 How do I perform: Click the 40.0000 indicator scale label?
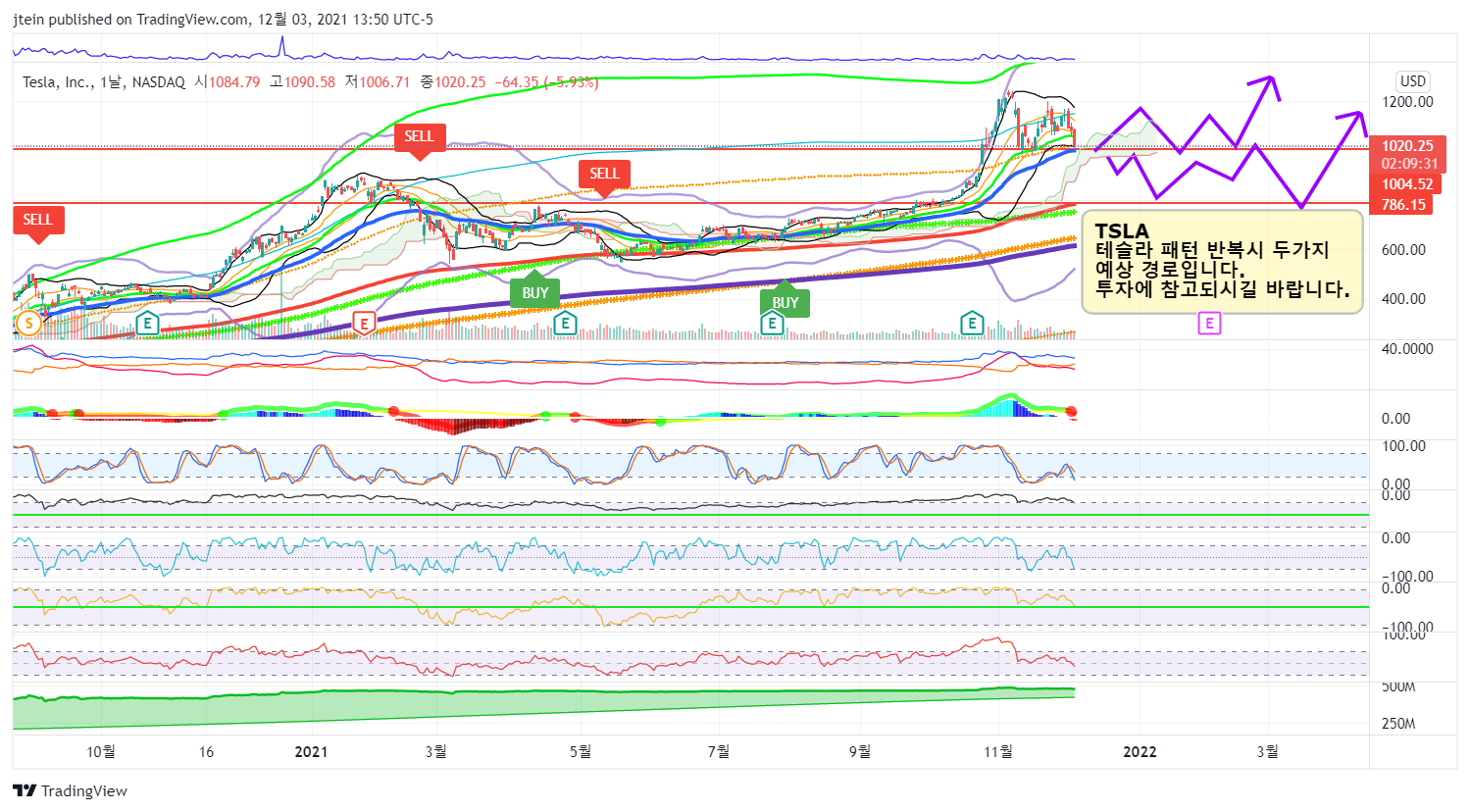click(1407, 349)
